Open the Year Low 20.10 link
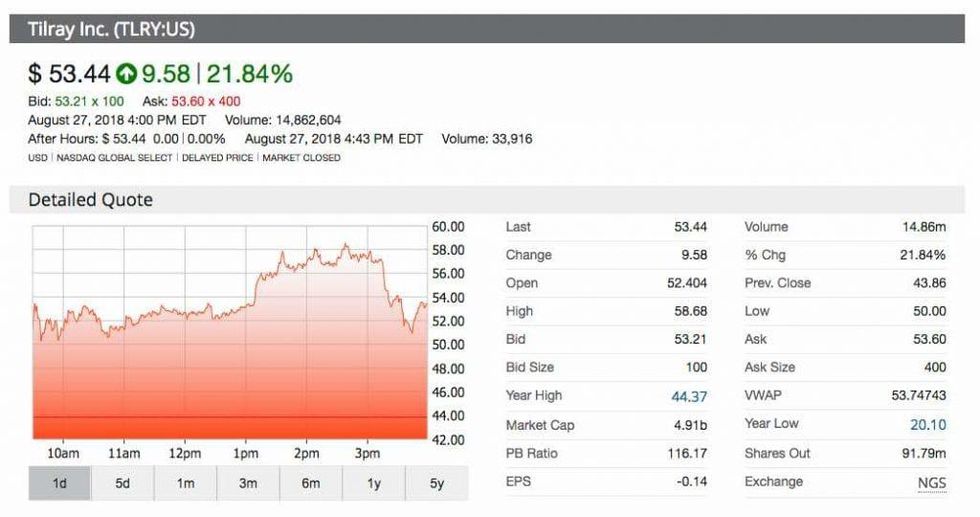The image size is (980, 517). pyautogui.click(x=927, y=424)
